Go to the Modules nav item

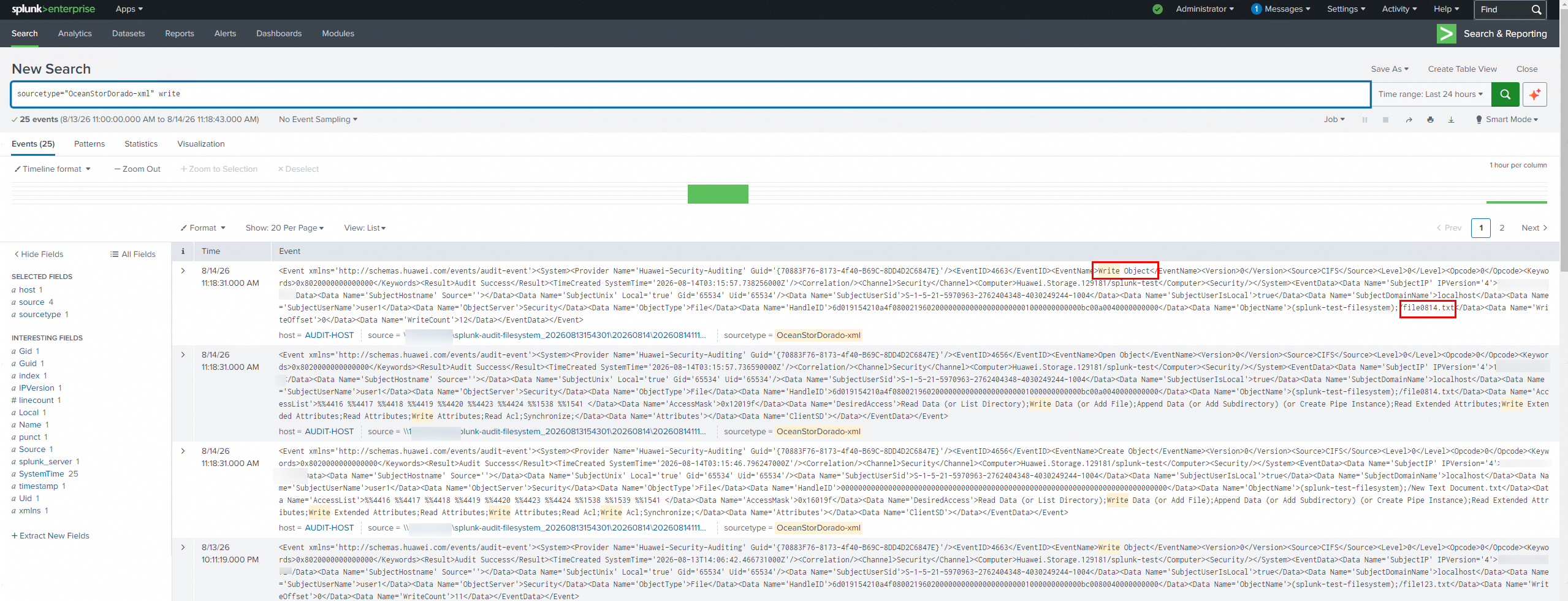tap(338, 34)
